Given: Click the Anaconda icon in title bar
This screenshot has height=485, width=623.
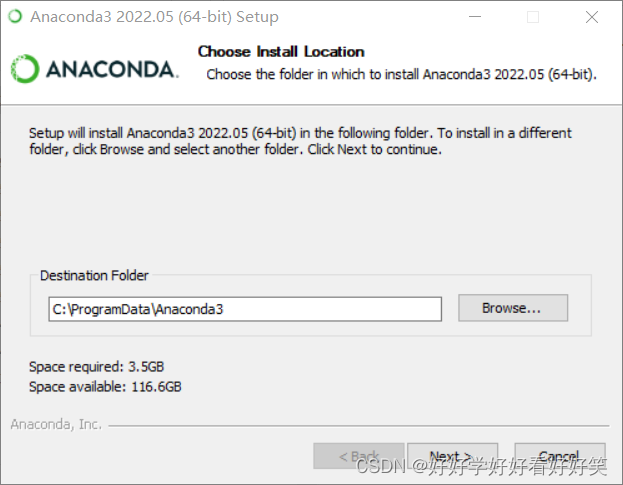Looking at the screenshot, I should pos(15,17).
